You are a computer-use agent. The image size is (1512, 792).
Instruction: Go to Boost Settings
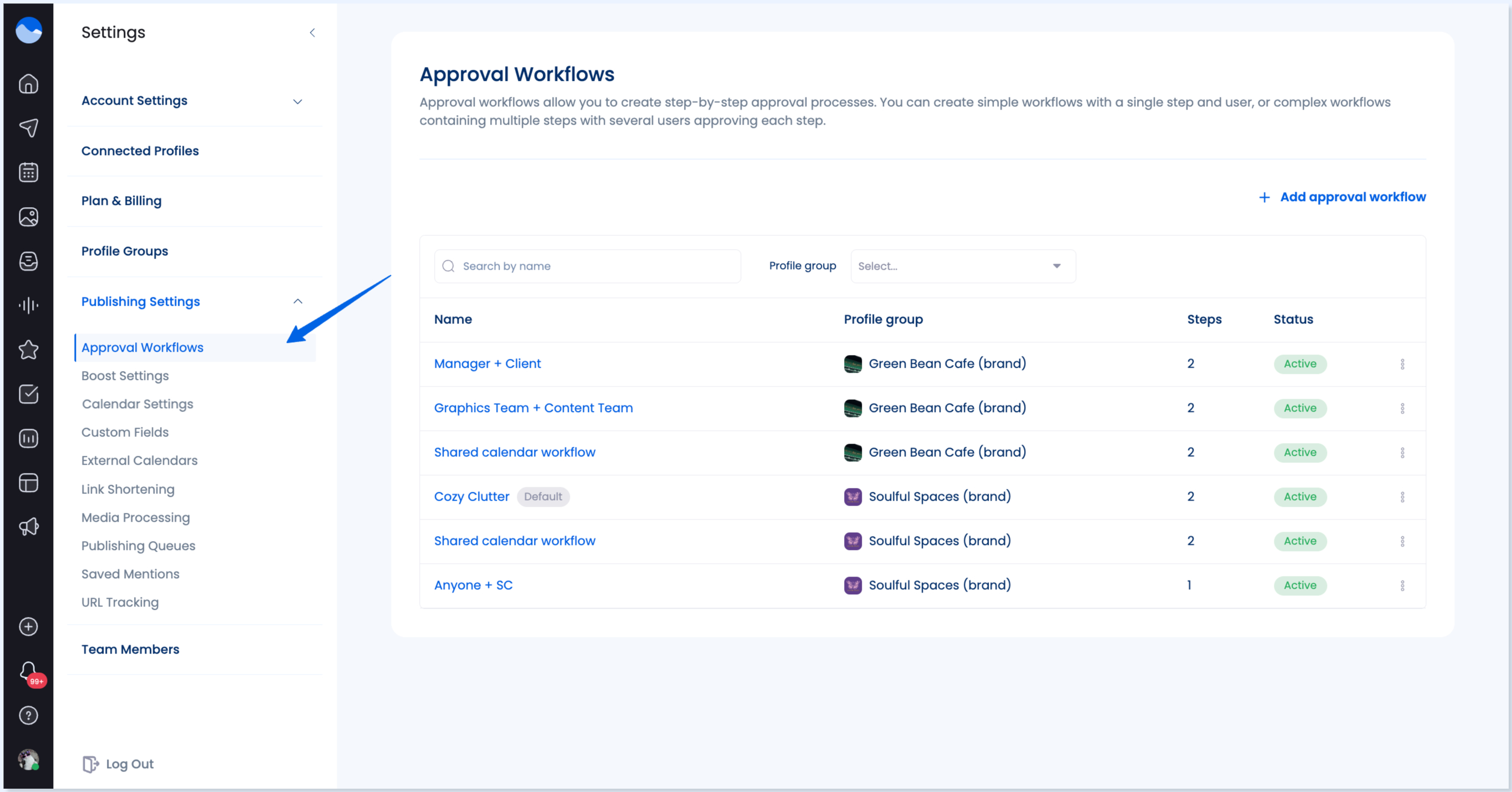tap(125, 375)
